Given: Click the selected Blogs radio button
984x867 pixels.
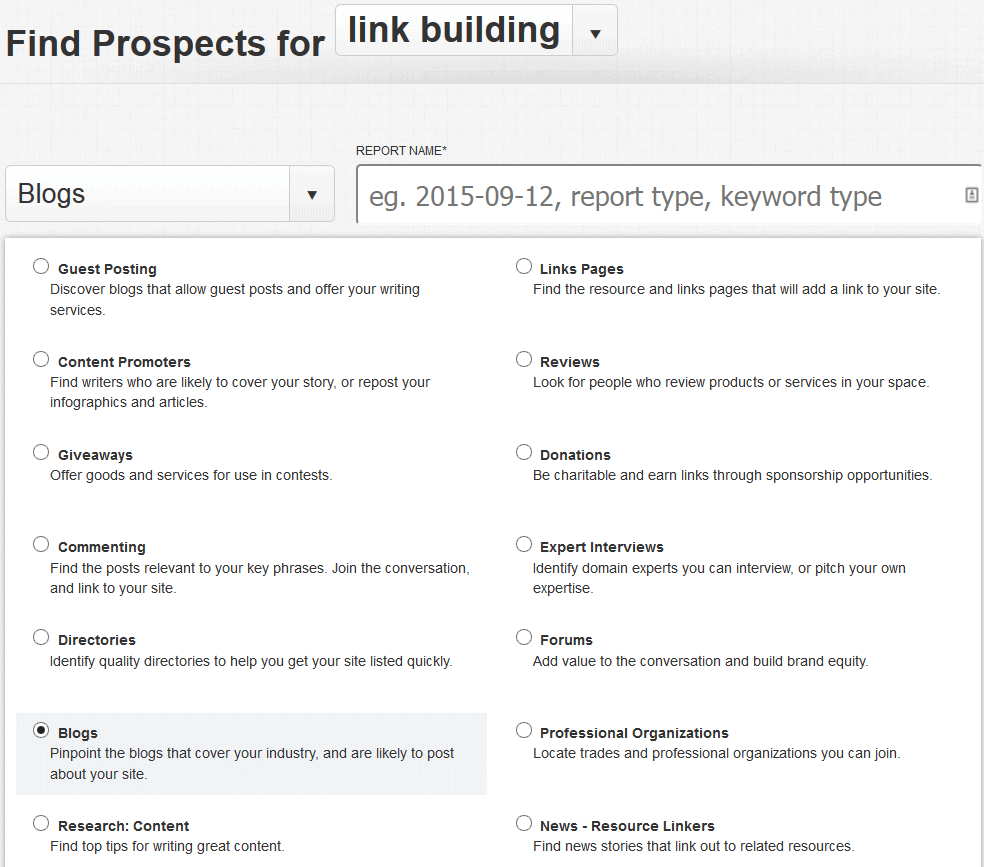Looking at the screenshot, I should click(x=41, y=730).
